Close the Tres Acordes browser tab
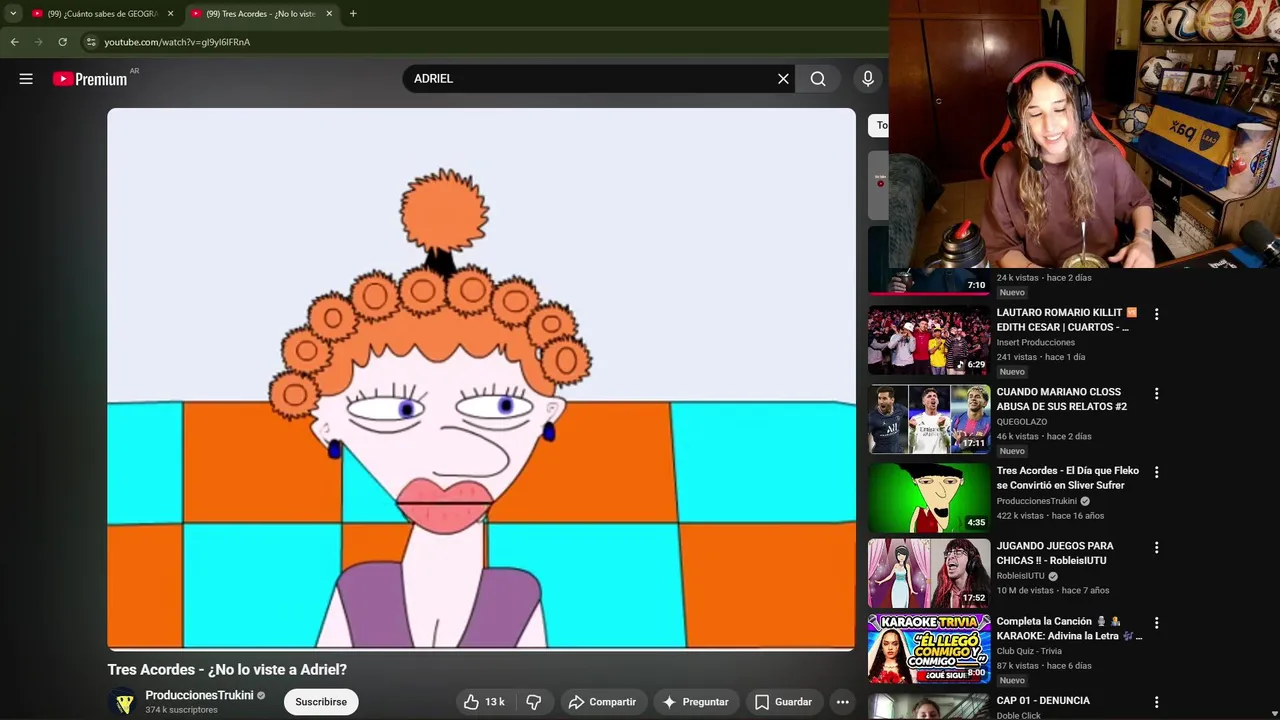 (329, 14)
